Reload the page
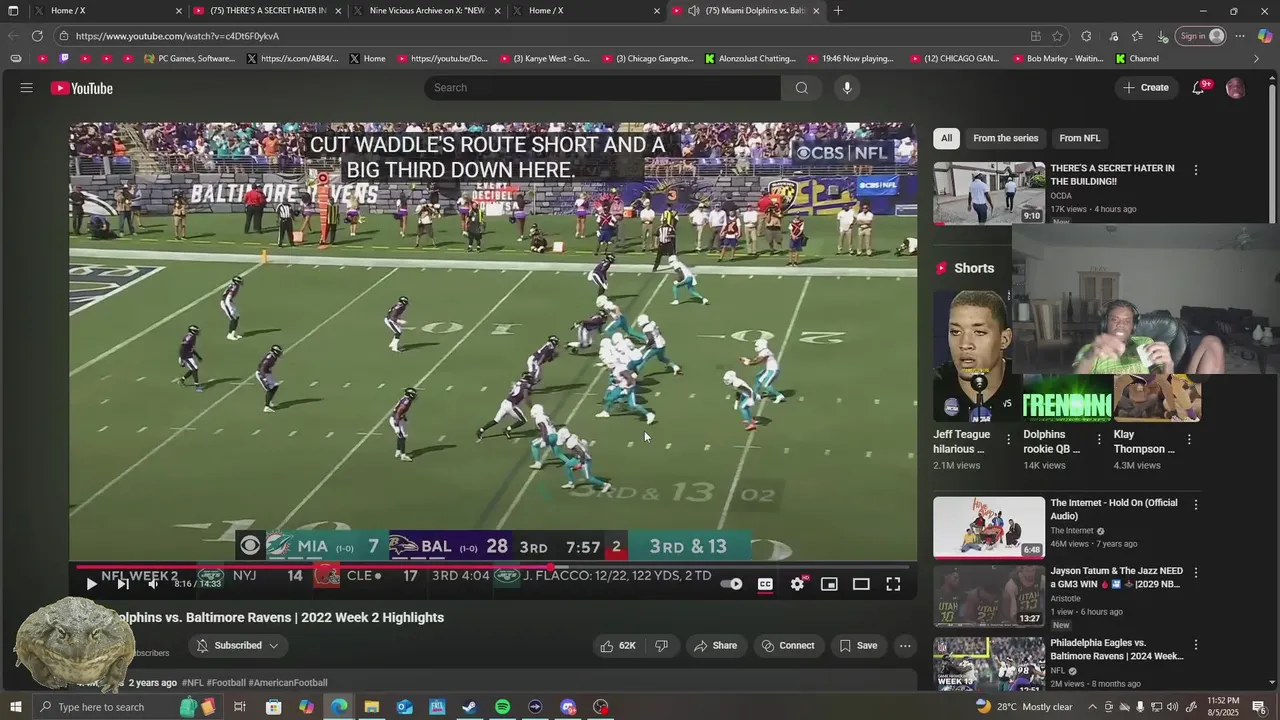This screenshot has width=1280, height=720. point(37,36)
